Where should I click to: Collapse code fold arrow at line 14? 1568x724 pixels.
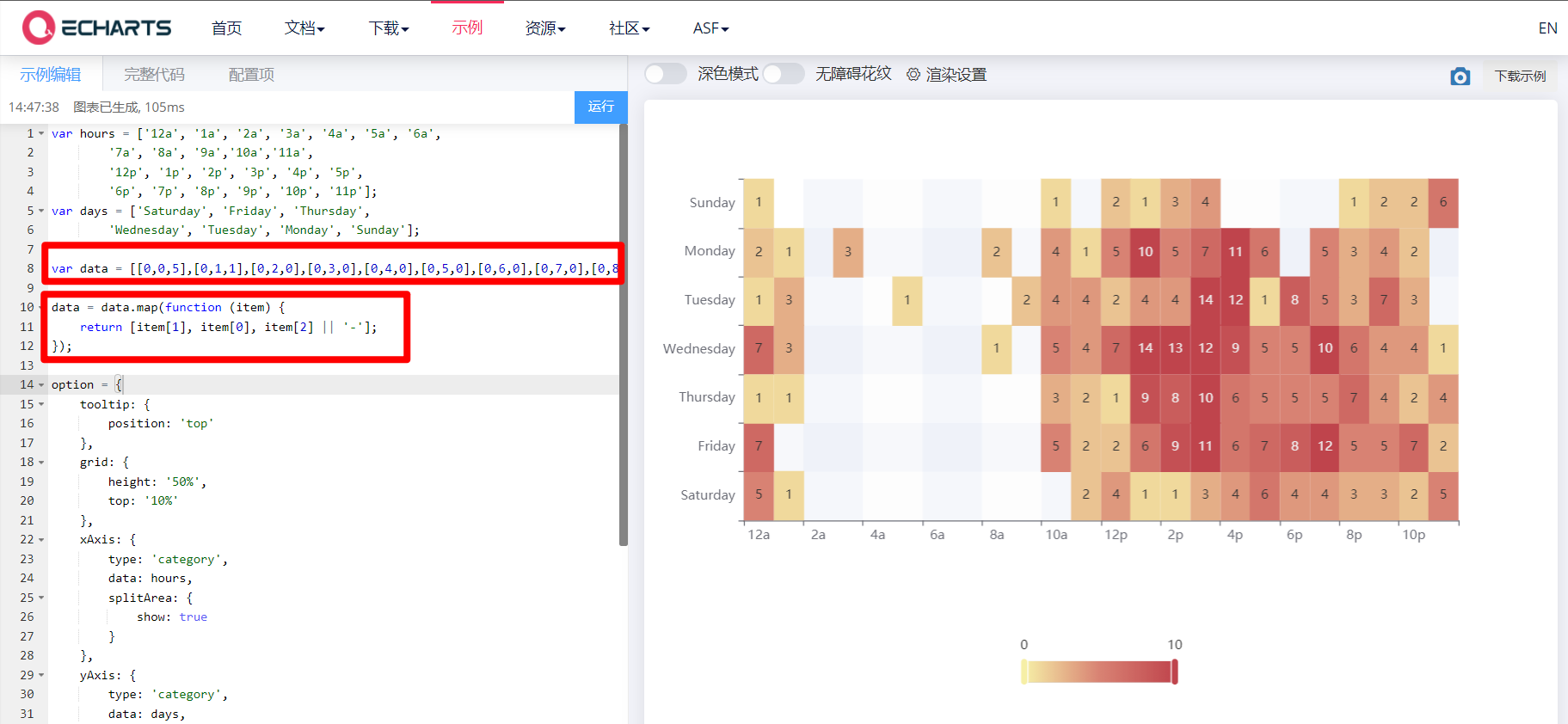(x=41, y=384)
